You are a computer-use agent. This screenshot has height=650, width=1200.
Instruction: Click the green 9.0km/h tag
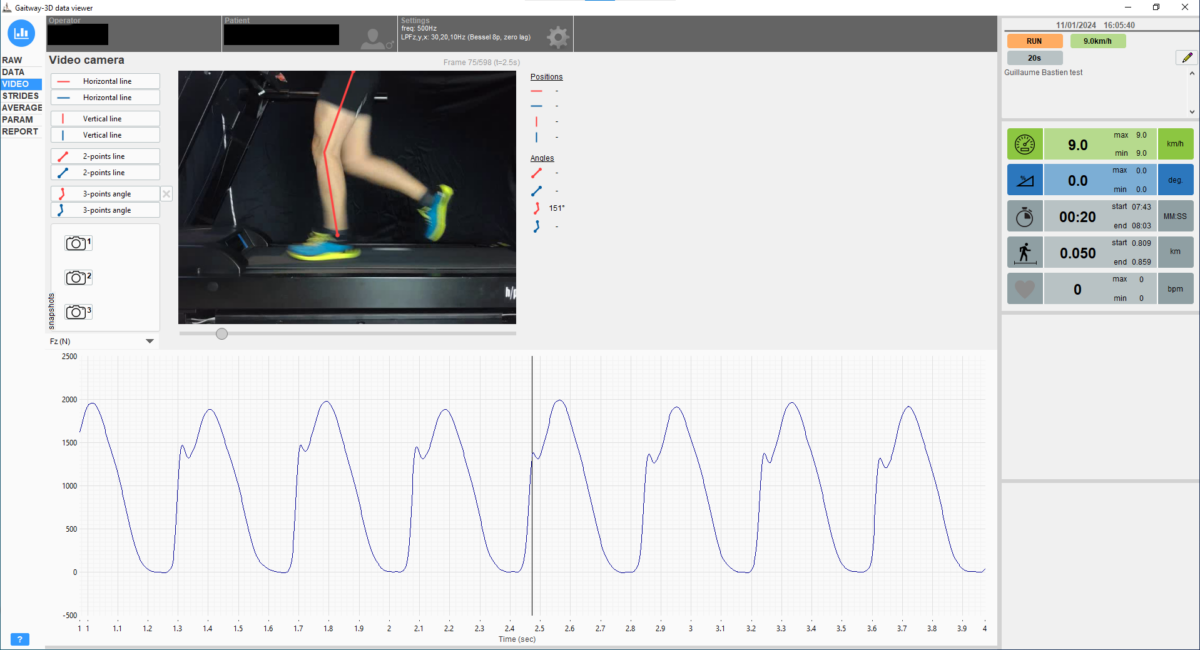(x=1098, y=41)
